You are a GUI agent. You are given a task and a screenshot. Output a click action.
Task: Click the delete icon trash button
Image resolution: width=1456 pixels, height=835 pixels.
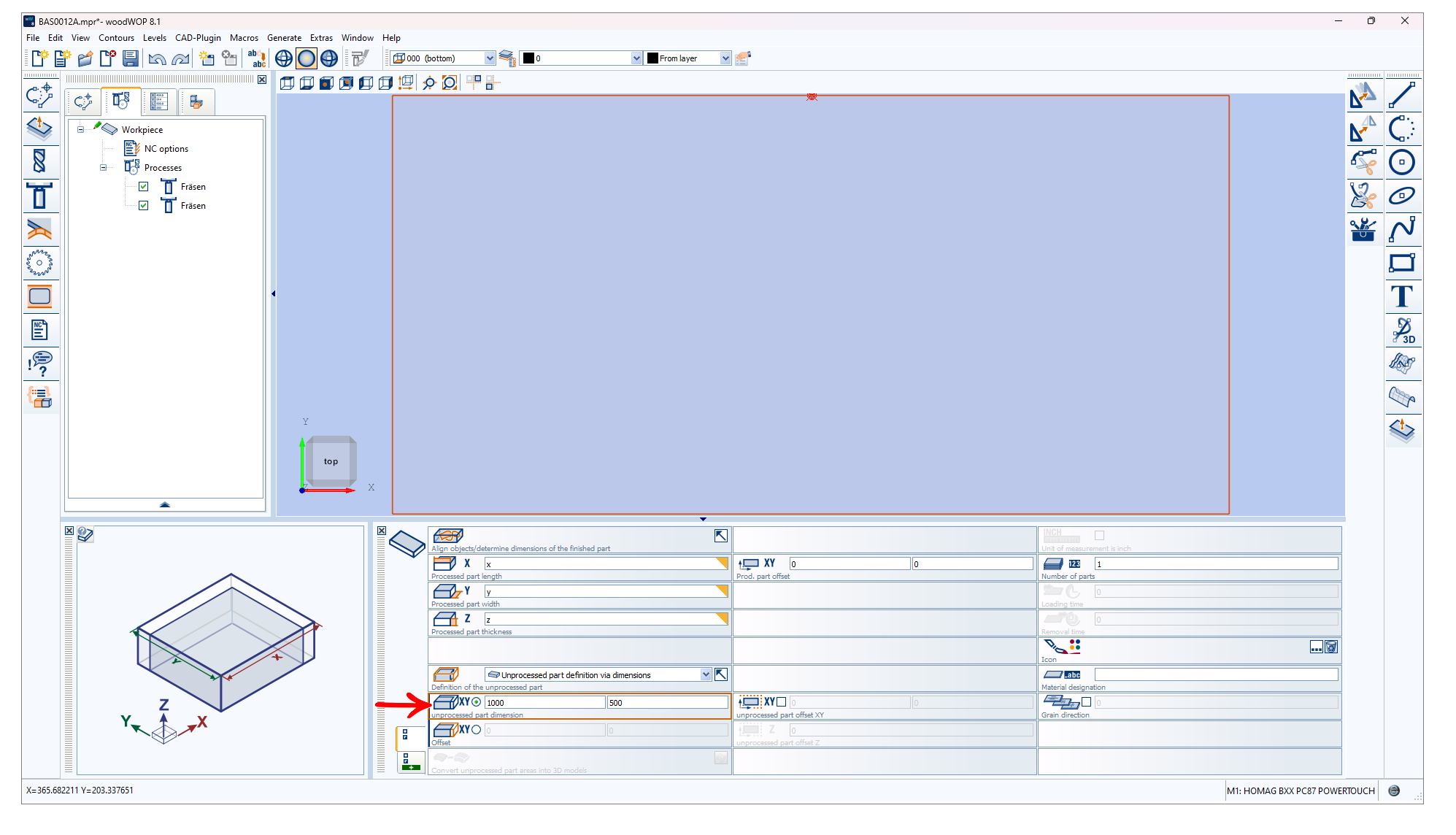click(1331, 647)
